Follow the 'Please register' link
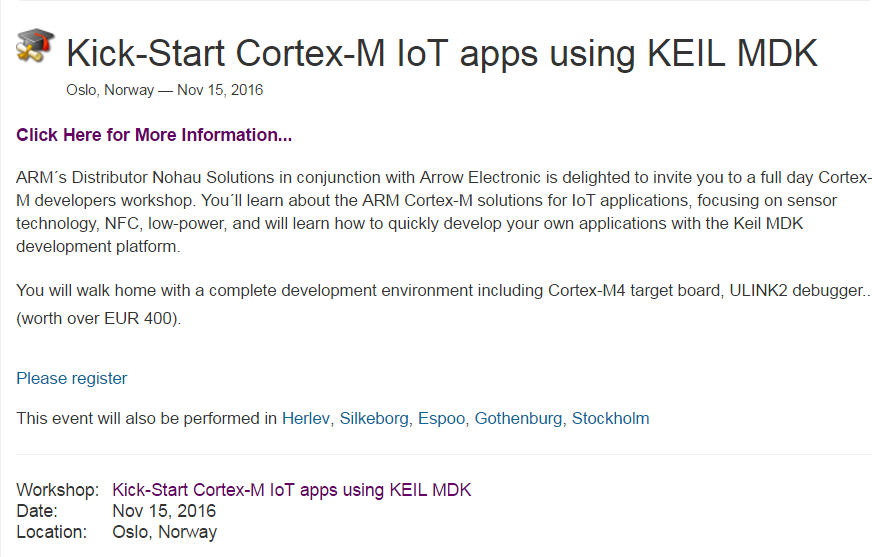Viewport: 872px width, 557px height. pos(72,379)
